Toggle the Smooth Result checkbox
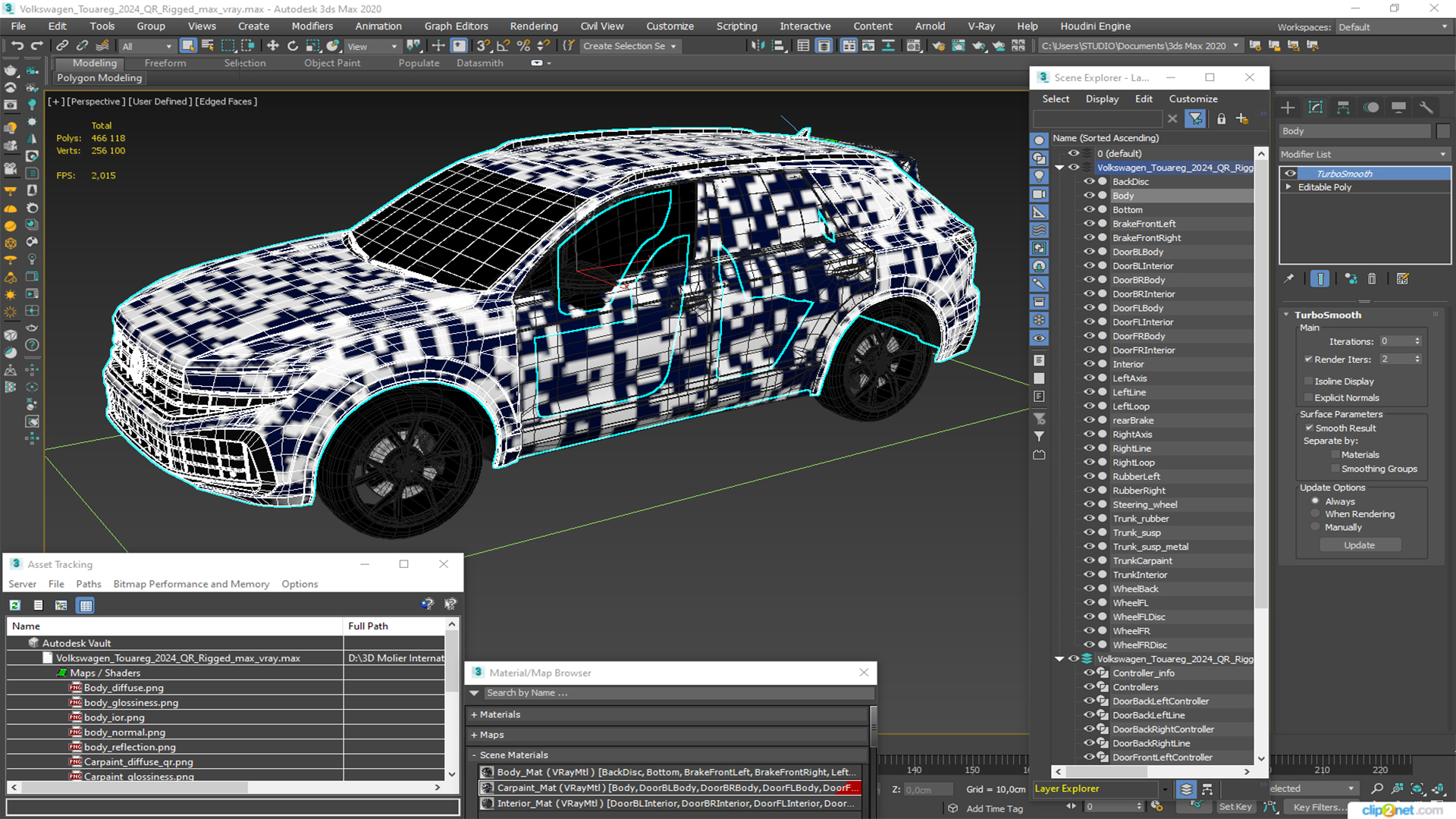Screen dimensions: 1456x819 pos(1309,428)
